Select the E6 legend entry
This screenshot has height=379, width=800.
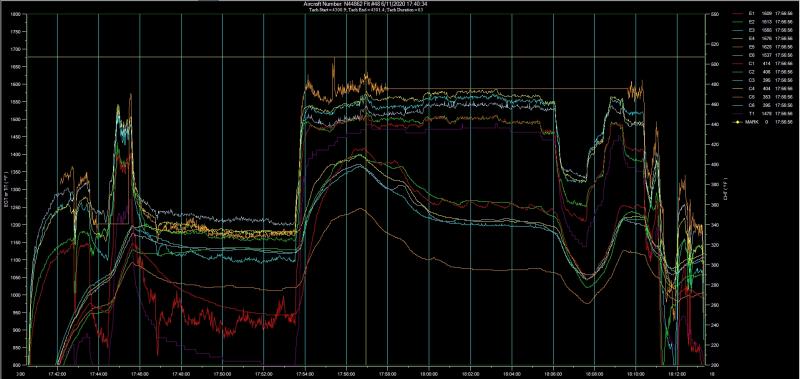[762, 55]
